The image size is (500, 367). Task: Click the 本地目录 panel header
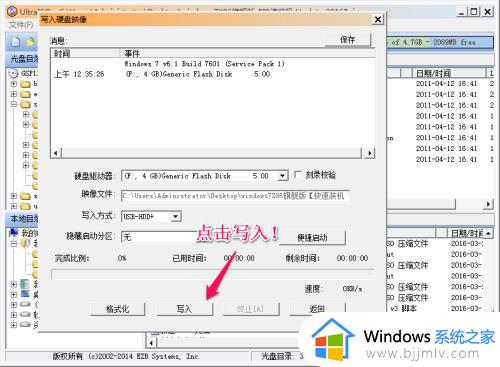pyautogui.click(x=23, y=219)
